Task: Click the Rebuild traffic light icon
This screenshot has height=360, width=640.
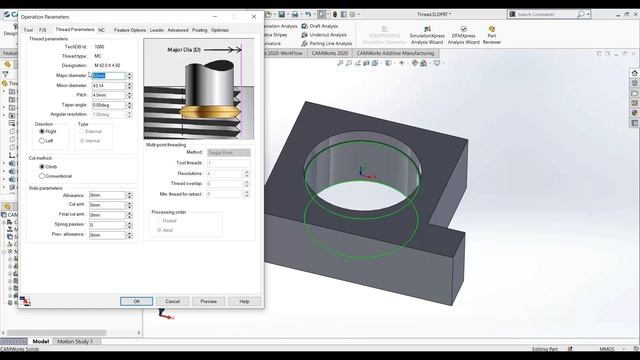Action: [335, 14]
